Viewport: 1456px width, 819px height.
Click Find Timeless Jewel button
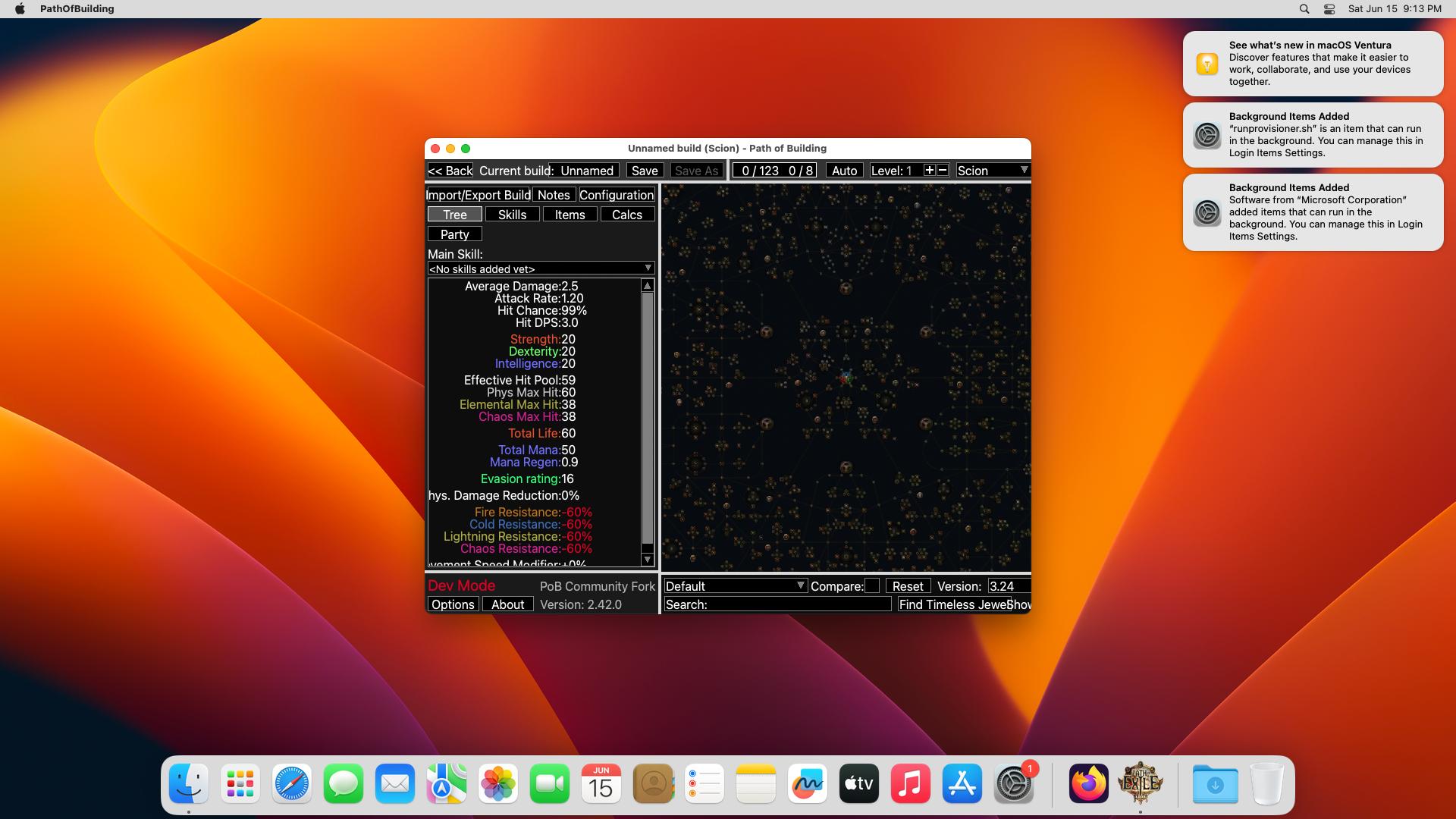click(953, 604)
